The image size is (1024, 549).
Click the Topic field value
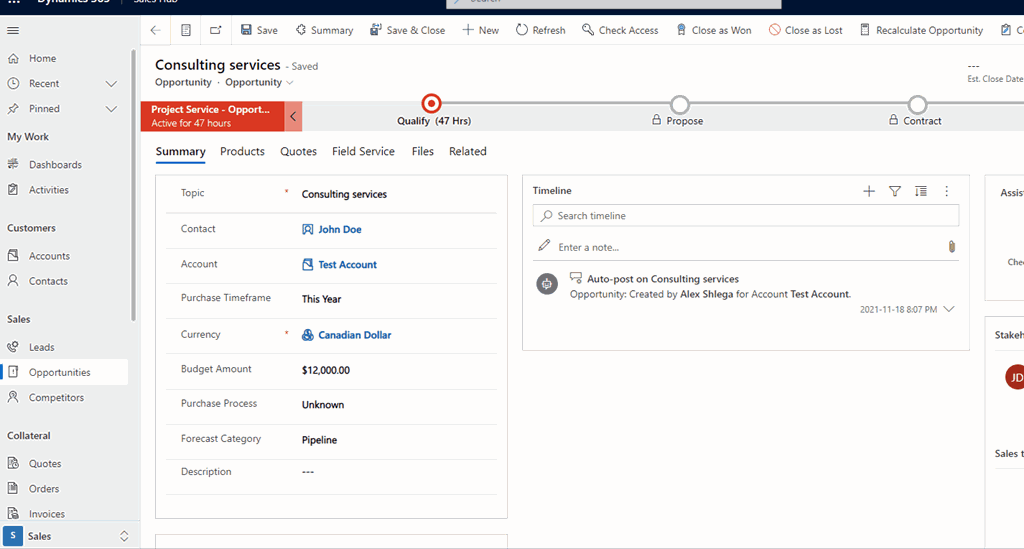click(x=344, y=194)
